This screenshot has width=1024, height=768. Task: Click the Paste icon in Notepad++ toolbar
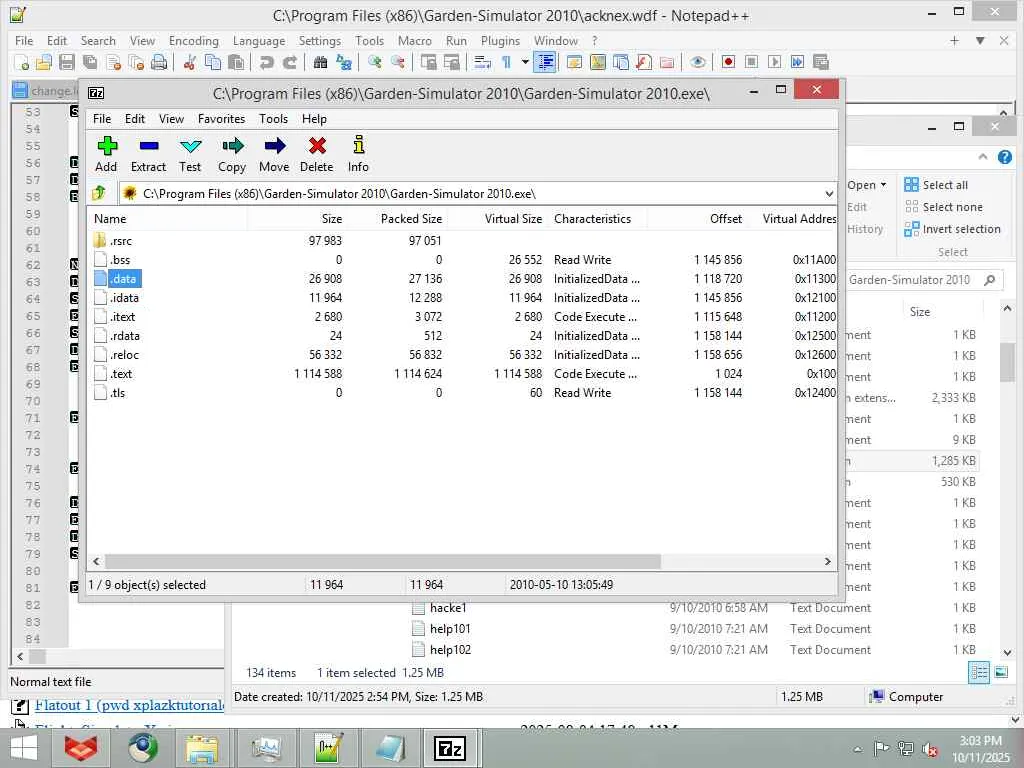[236, 62]
